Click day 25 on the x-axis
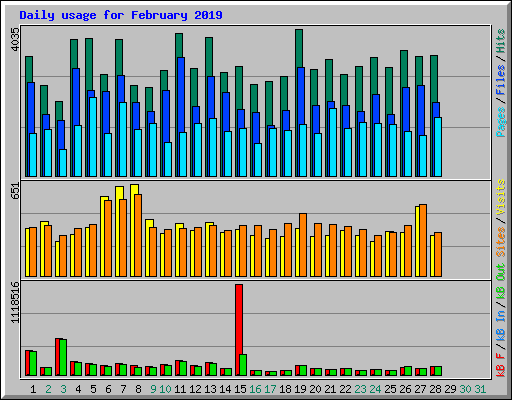This screenshot has width=512, height=400. 390,389
